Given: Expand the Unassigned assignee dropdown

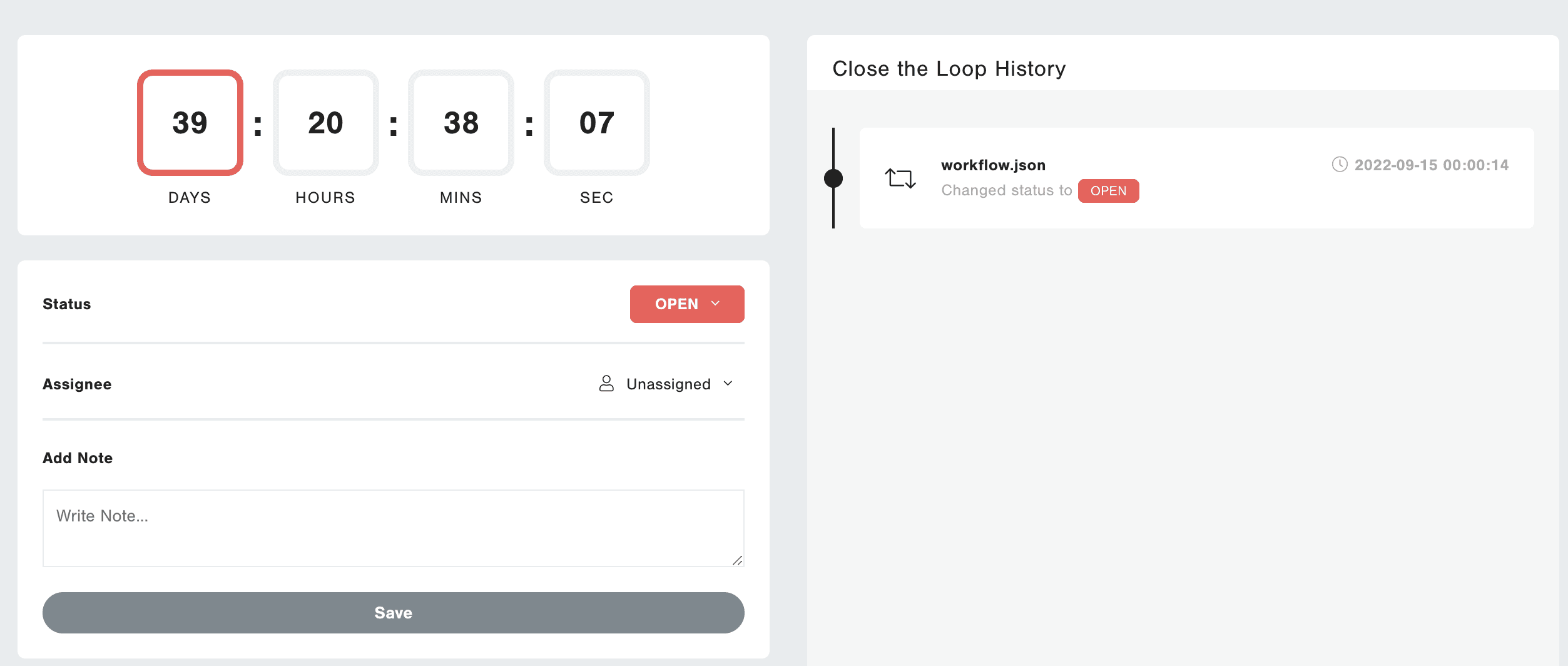Looking at the screenshot, I should pyautogui.click(x=667, y=384).
